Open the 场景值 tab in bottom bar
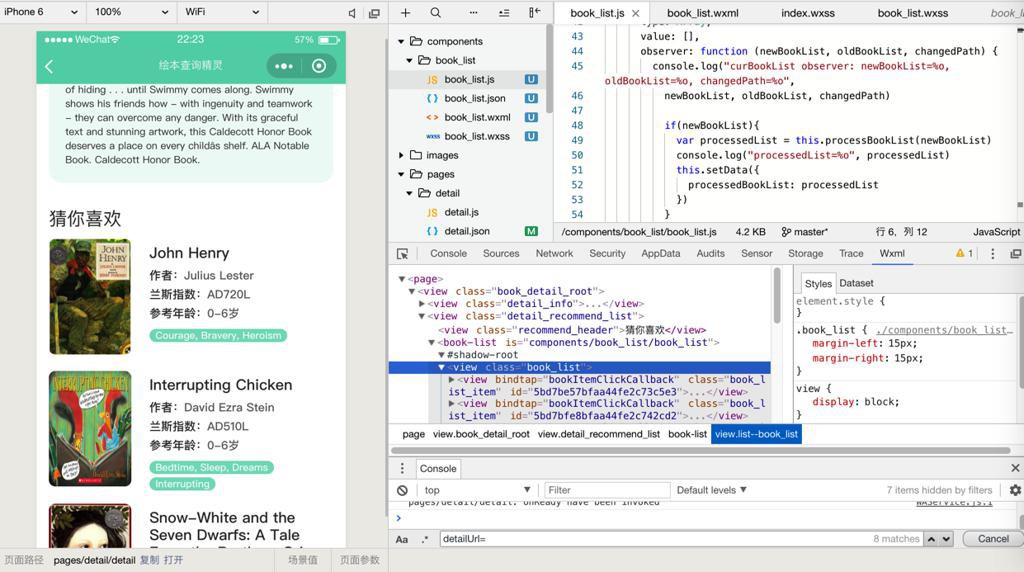Screen dimensions: 1024x572 tap(302, 560)
